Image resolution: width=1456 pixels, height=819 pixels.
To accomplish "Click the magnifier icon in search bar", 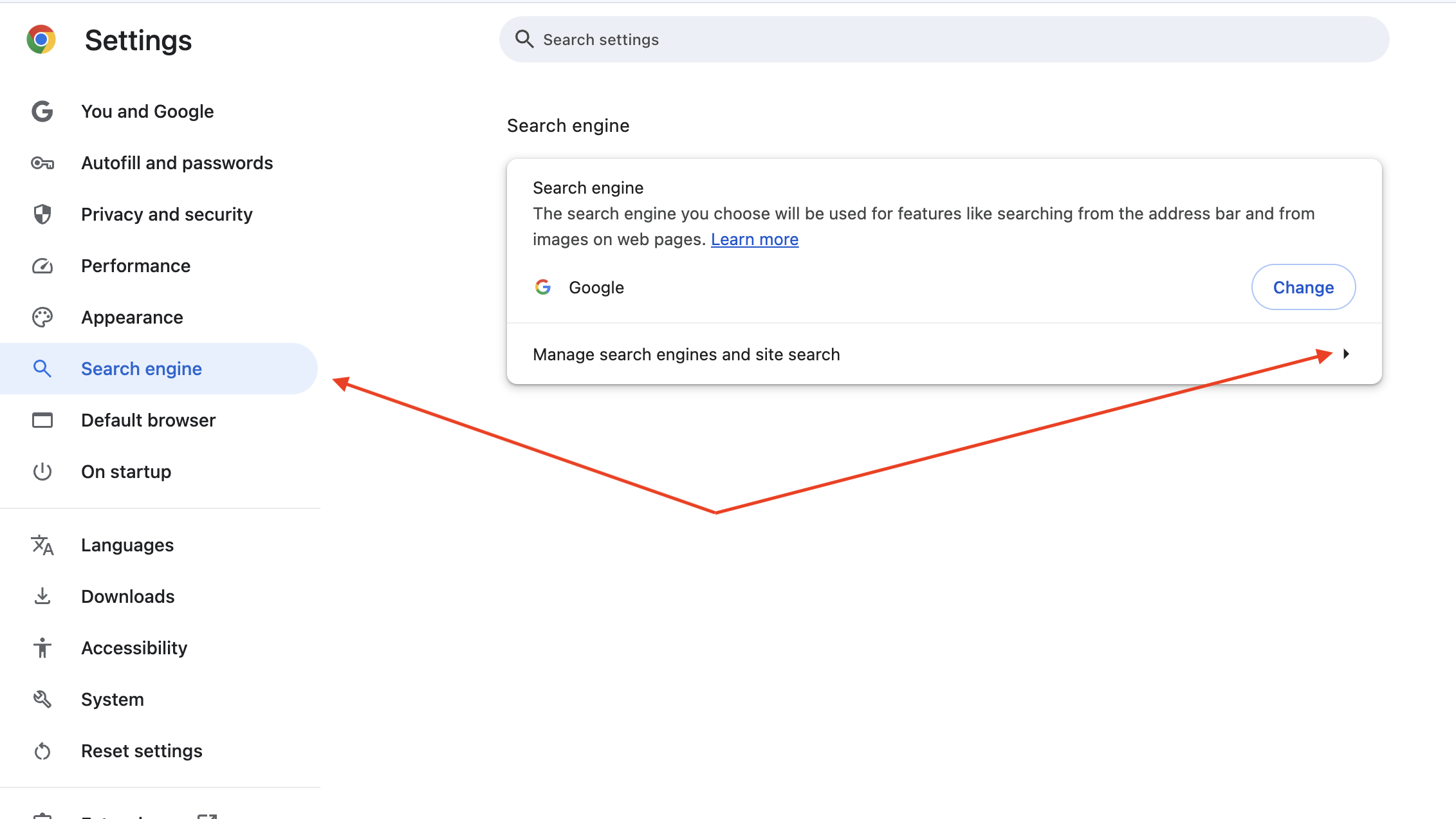I will pyautogui.click(x=524, y=39).
